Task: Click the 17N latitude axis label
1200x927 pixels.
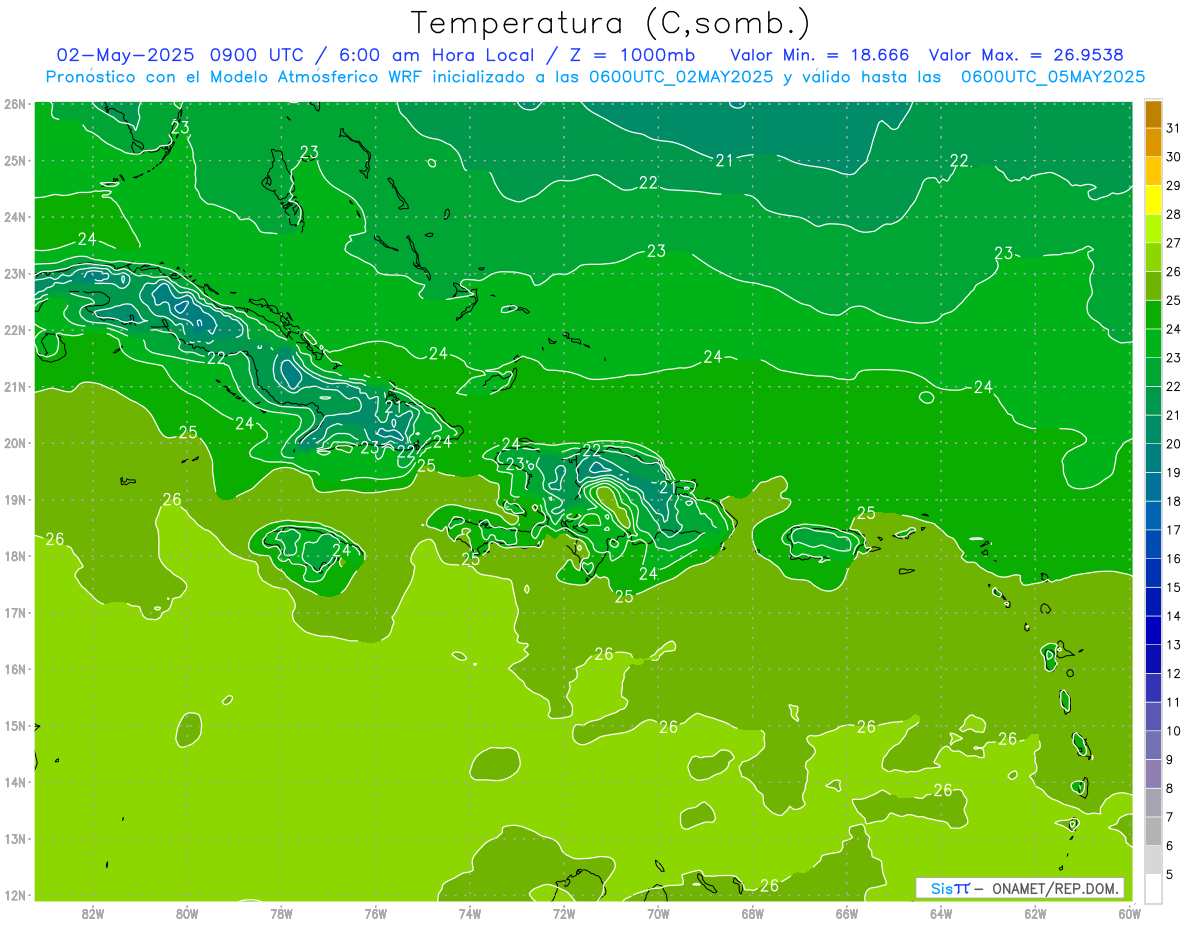Action: 14,612
